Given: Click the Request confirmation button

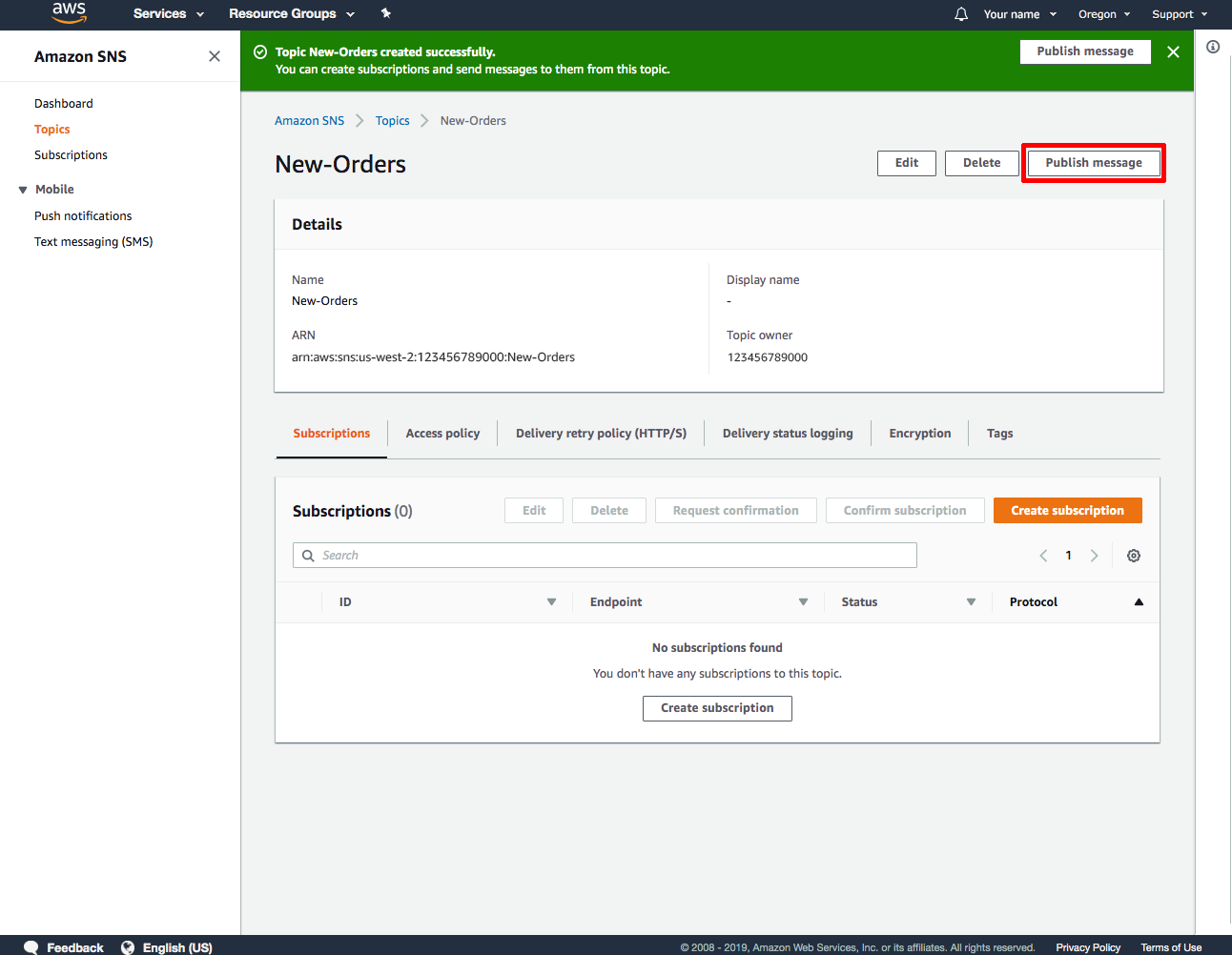Looking at the screenshot, I should (735, 511).
